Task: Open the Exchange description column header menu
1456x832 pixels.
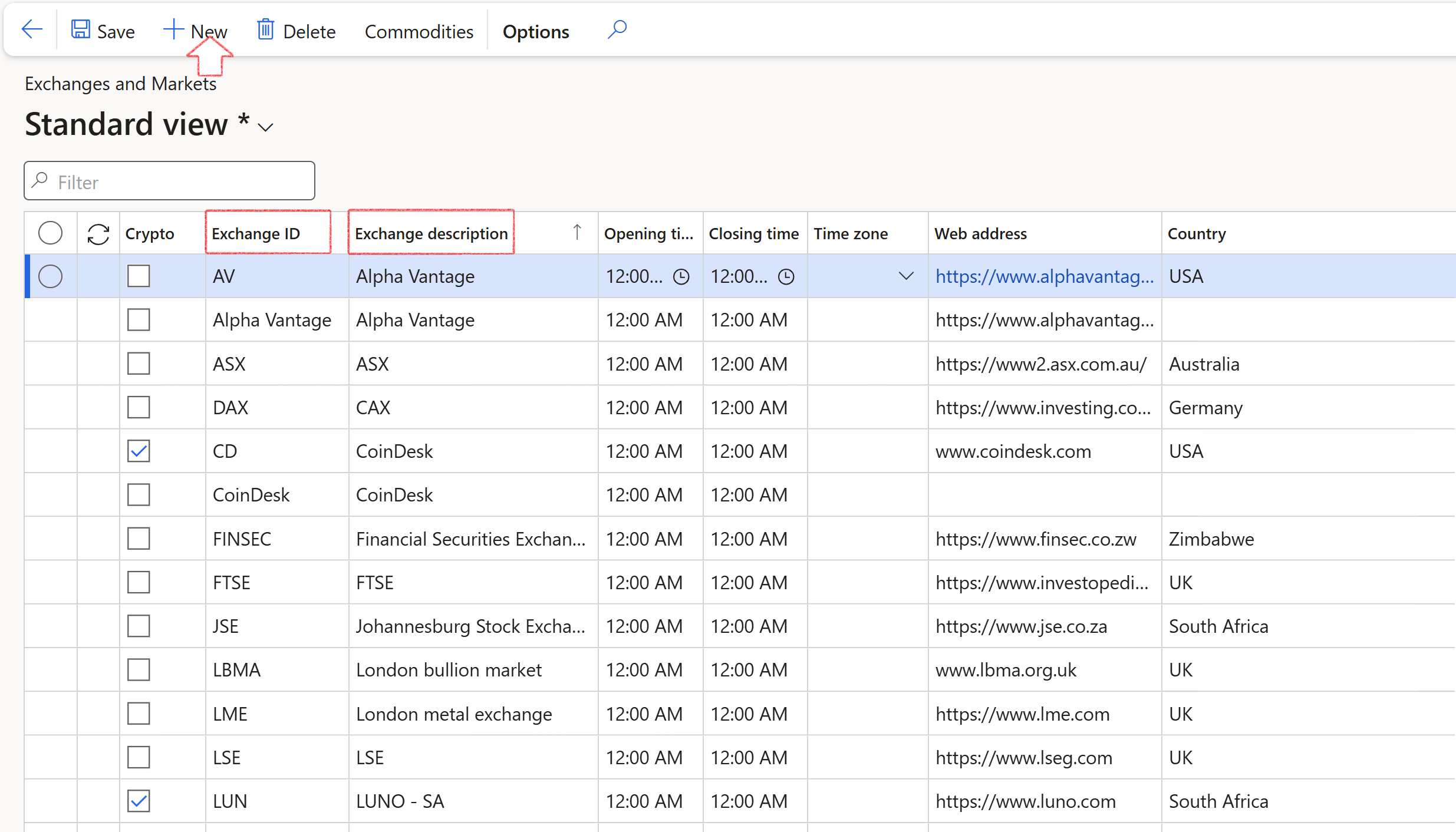Action: [x=431, y=233]
